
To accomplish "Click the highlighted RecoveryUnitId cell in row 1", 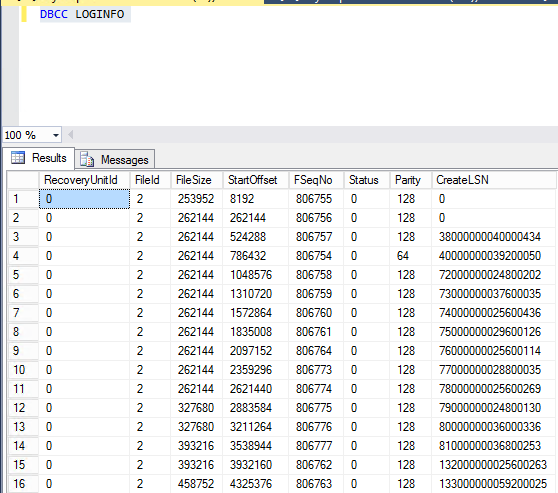I will (84, 199).
